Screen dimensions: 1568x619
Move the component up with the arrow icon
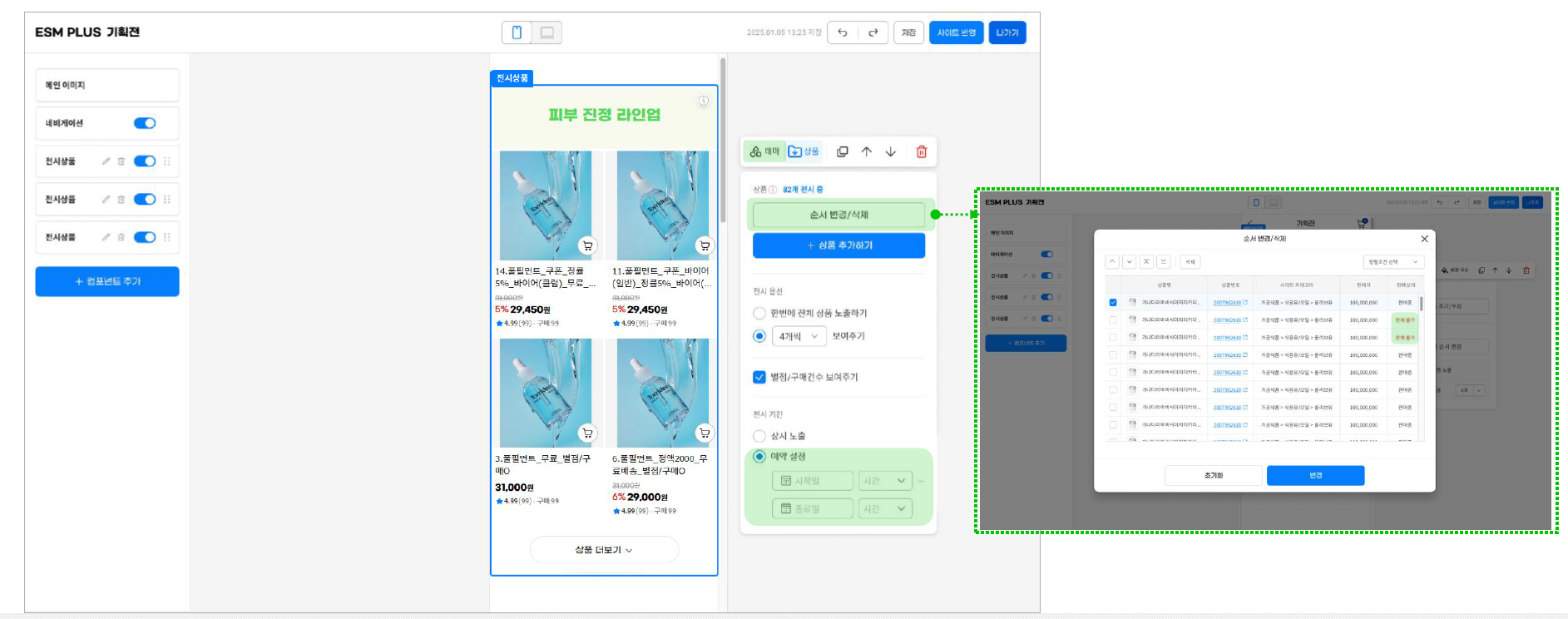point(867,151)
